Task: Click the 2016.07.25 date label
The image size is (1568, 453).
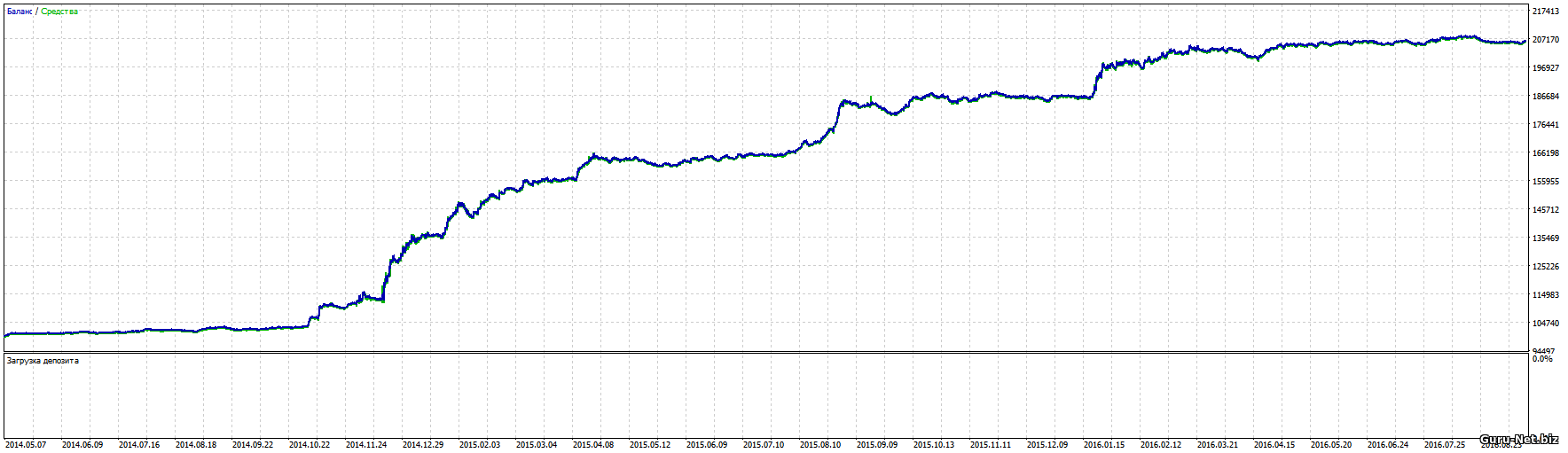Action: [1445, 445]
